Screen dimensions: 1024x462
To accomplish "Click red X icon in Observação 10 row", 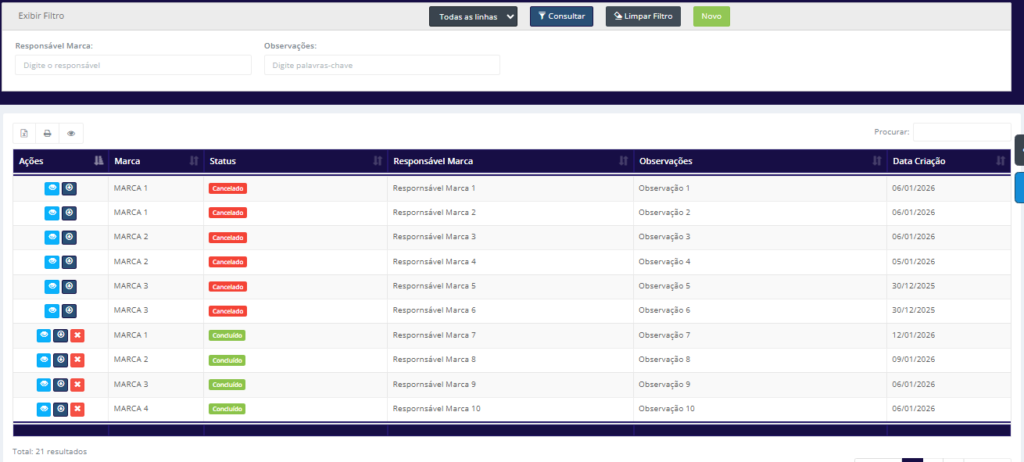I will (x=77, y=409).
